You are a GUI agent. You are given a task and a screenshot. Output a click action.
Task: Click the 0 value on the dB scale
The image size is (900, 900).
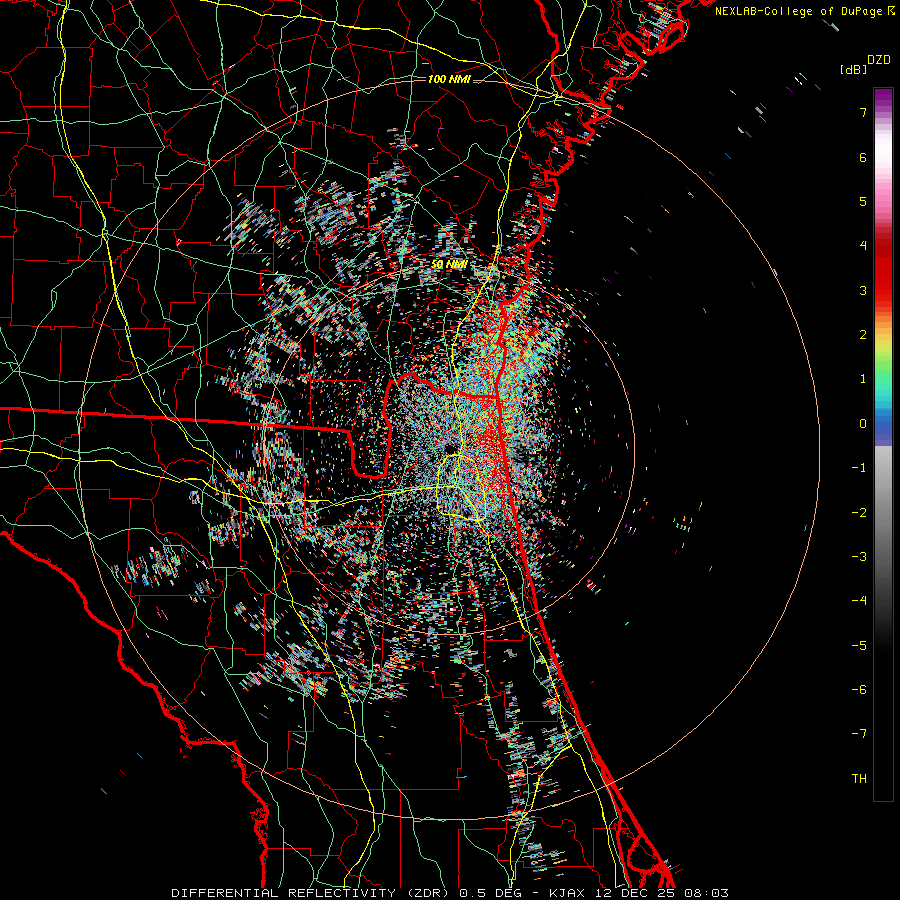pyautogui.click(x=863, y=424)
